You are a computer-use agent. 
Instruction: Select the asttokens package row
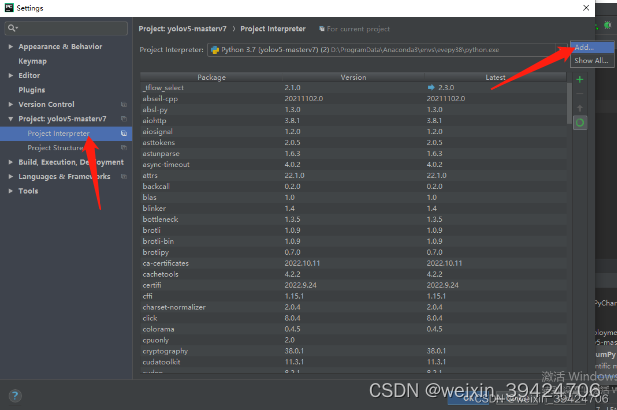click(353, 142)
